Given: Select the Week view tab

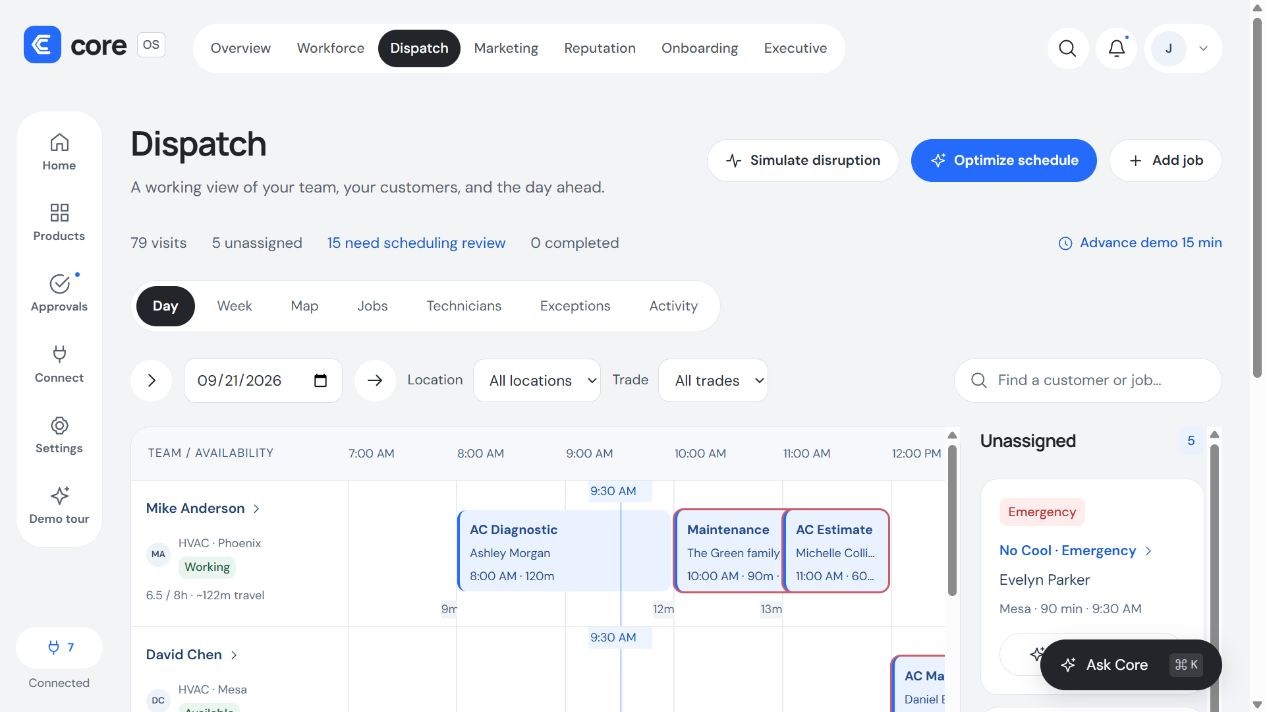Looking at the screenshot, I should click(234, 306).
